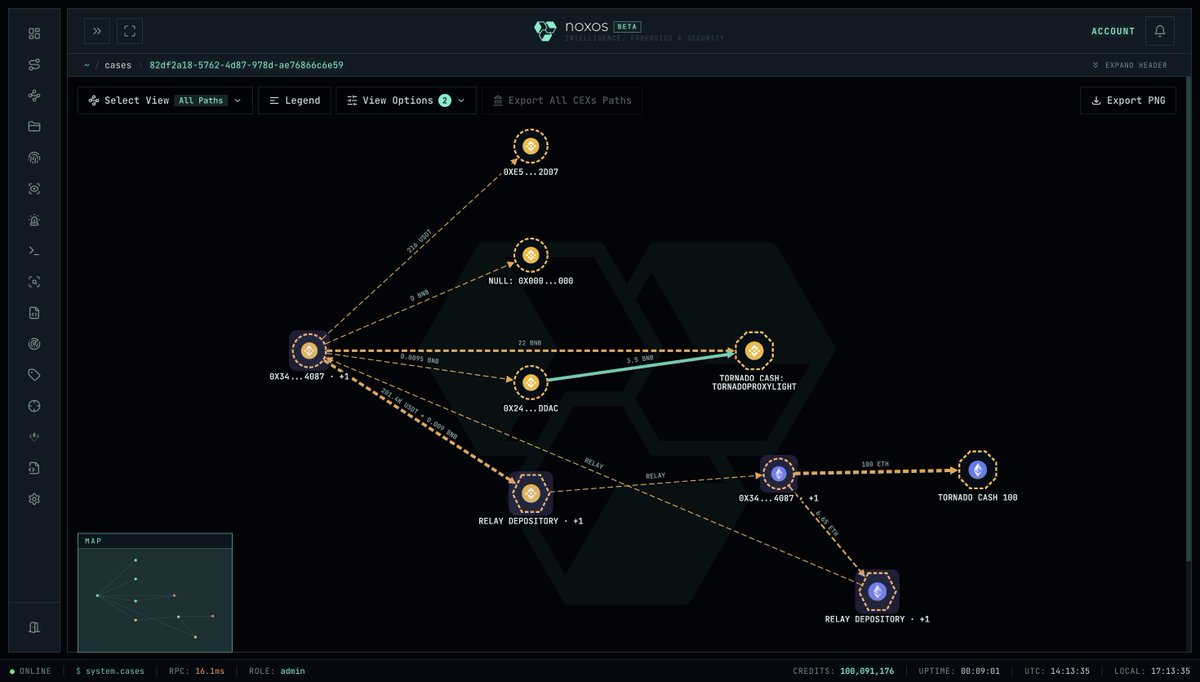Viewport: 1200px width, 682px height.
Task: Open the settings gear icon in sidebar
Action: point(34,499)
